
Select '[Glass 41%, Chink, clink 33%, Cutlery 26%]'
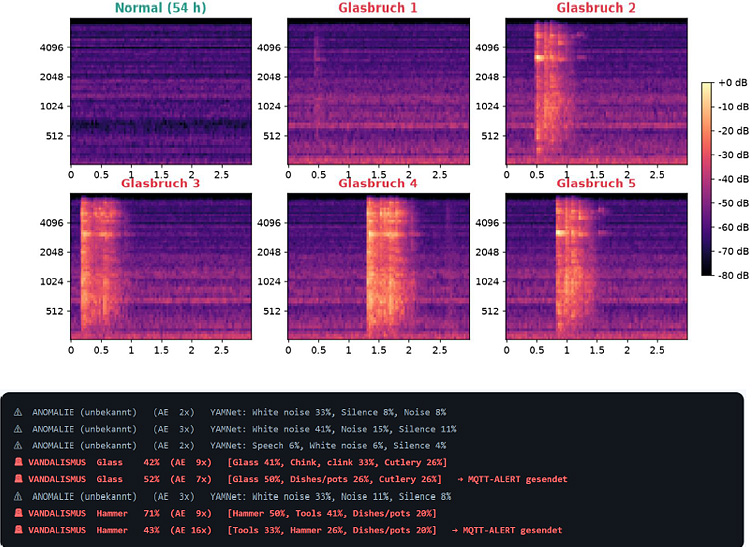(337, 462)
